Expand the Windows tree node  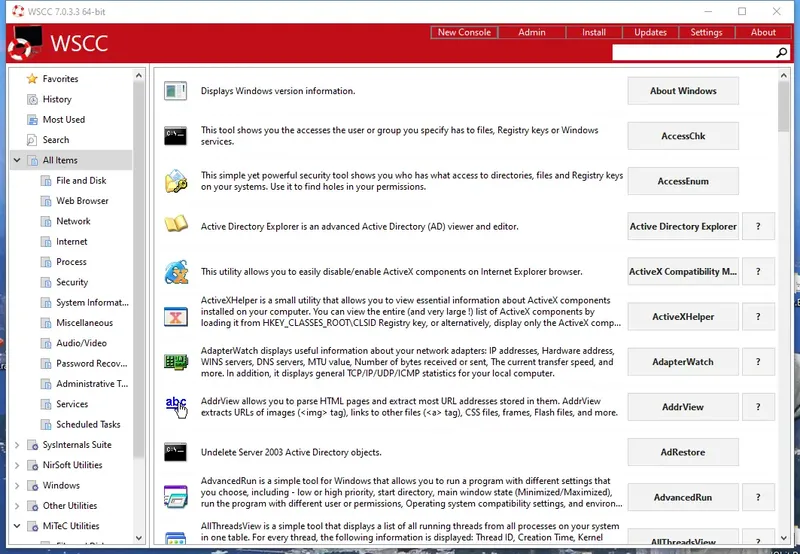[x=17, y=486]
